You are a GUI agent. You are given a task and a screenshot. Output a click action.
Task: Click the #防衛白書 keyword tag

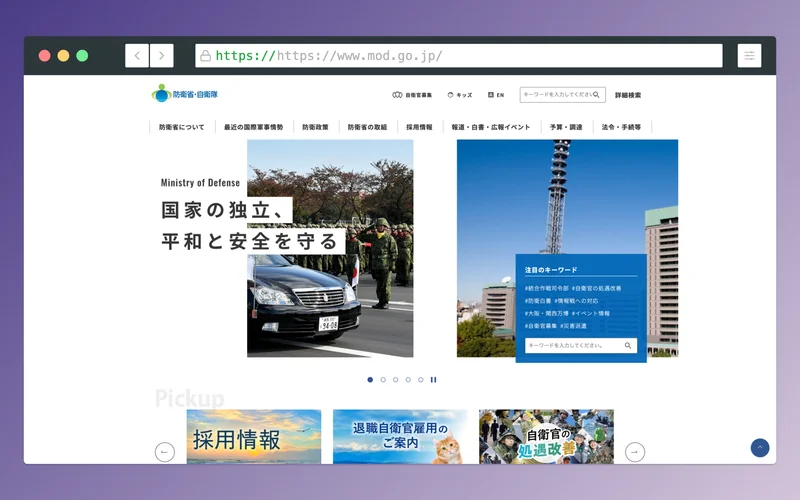[x=538, y=301]
